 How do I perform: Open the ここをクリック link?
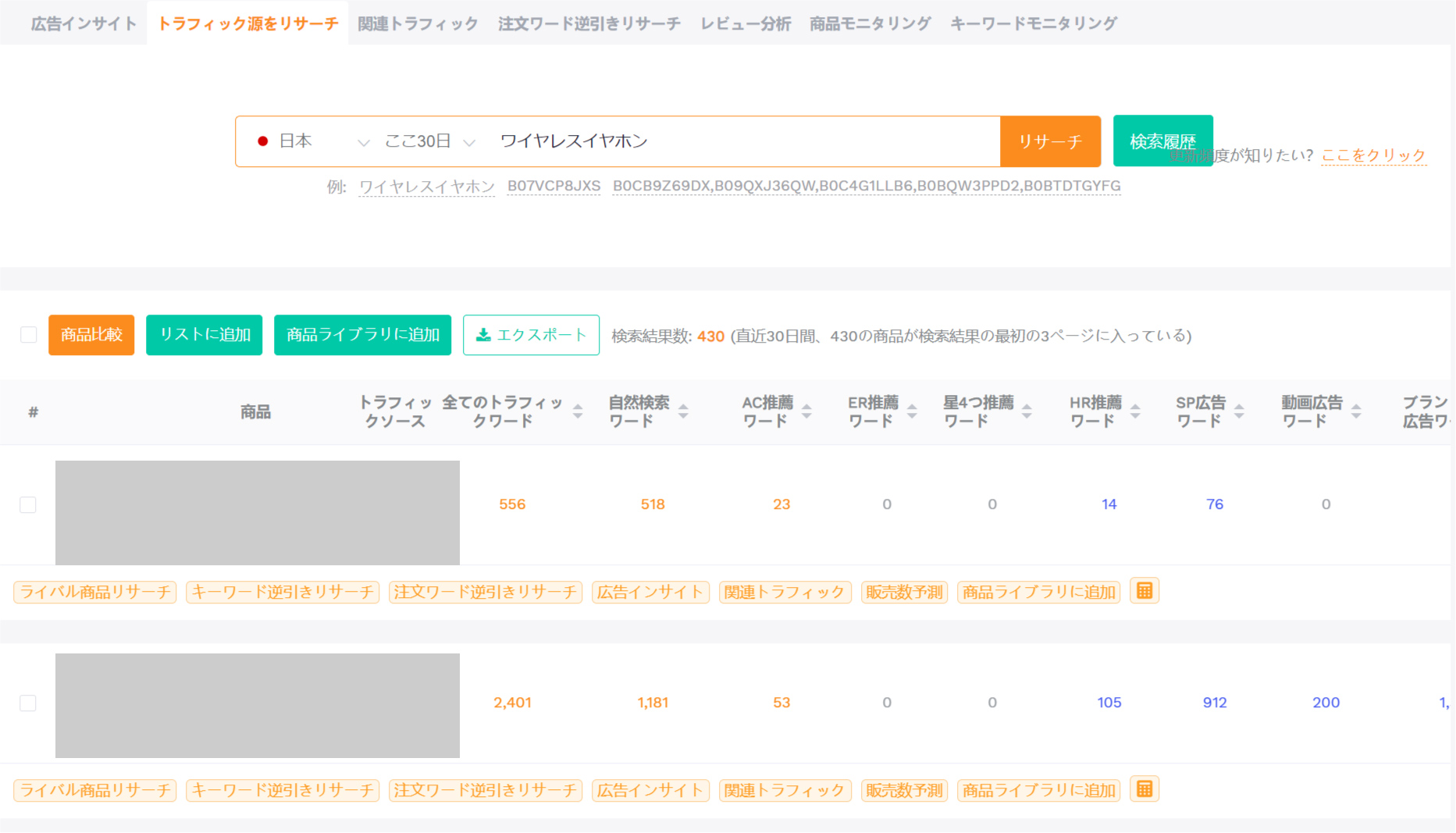[x=1372, y=155]
